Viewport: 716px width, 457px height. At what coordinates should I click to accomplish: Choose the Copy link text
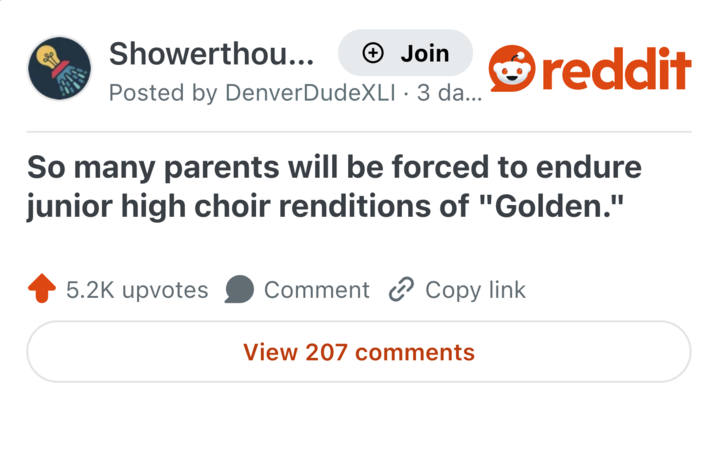(x=475, y=290)
